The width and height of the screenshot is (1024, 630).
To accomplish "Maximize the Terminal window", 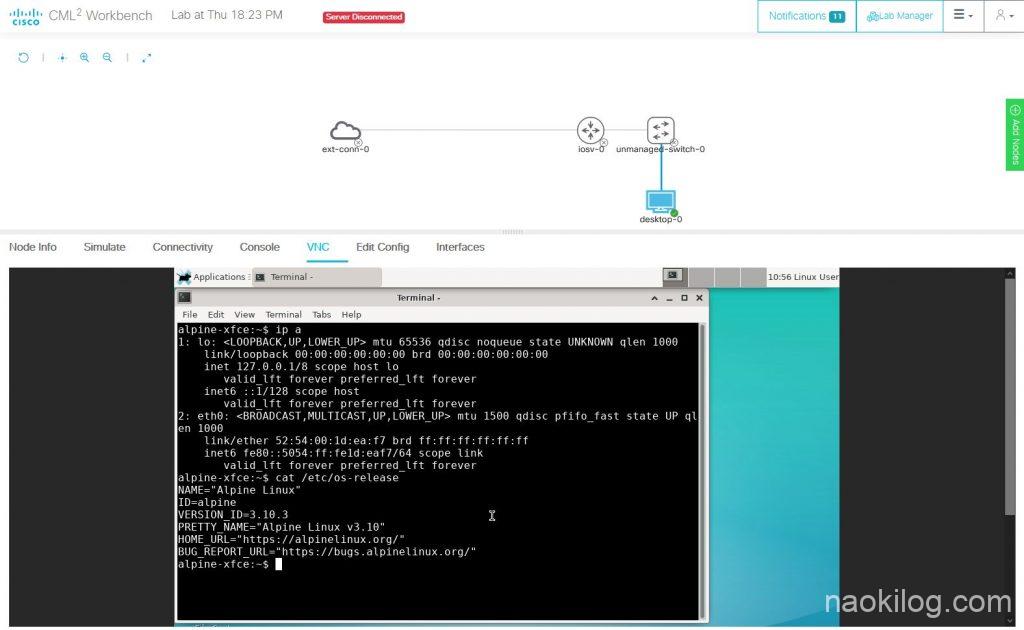I will pos(684,298).
